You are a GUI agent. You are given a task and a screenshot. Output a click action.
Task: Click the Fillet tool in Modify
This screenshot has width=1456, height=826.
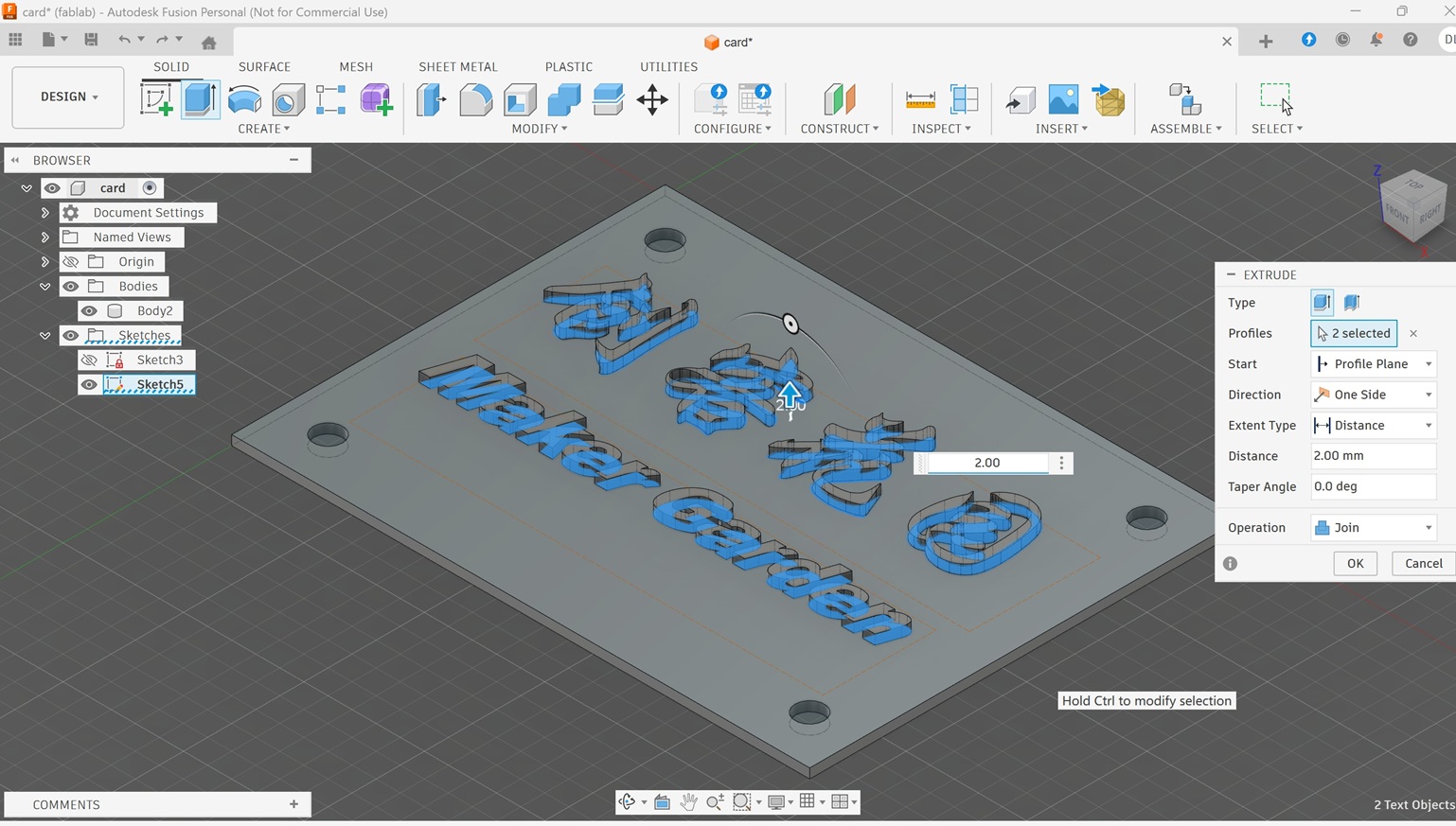coord(475,99)
